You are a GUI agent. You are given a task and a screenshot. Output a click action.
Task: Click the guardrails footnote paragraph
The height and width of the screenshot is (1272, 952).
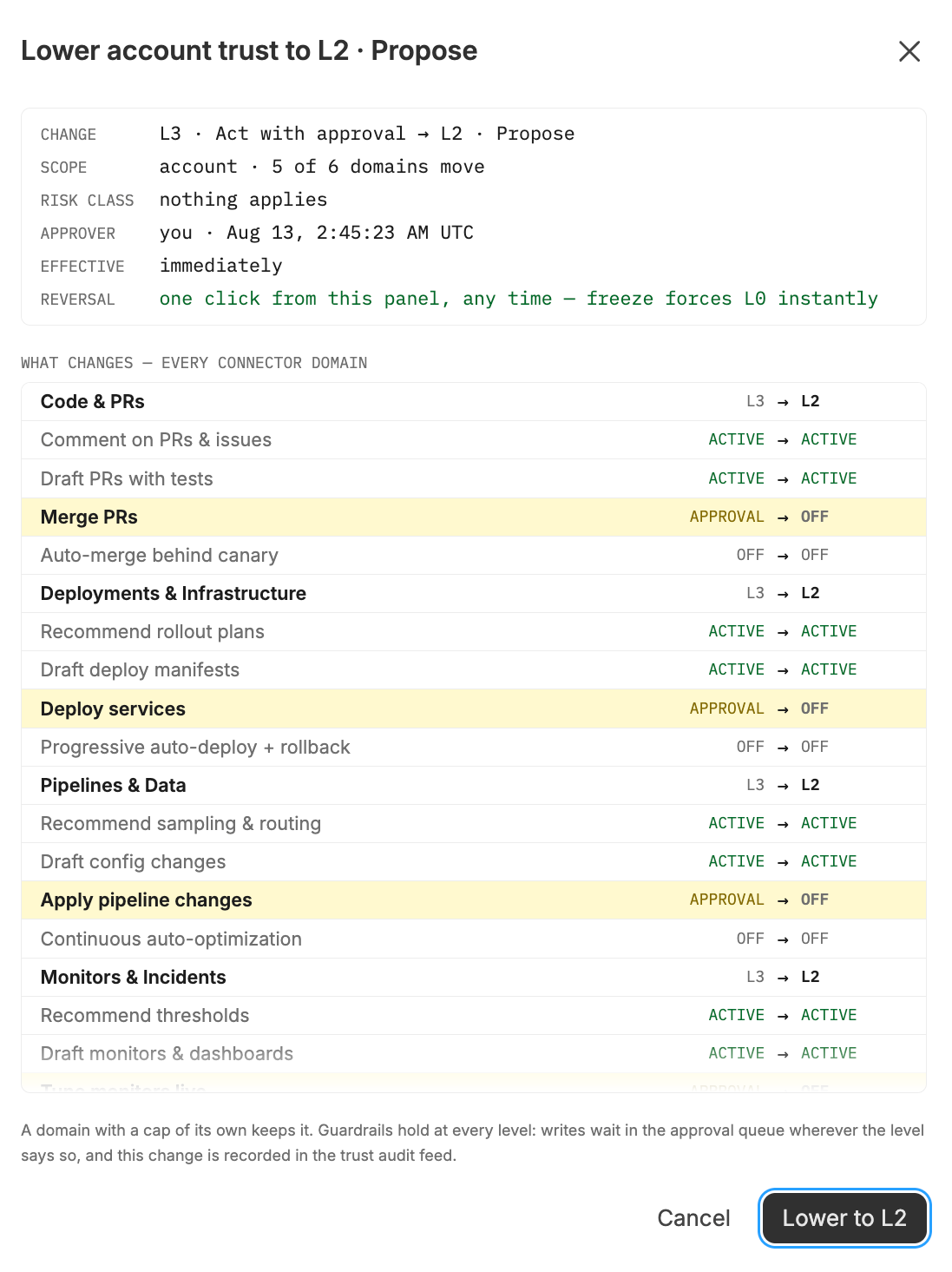tap(472, 1143)
